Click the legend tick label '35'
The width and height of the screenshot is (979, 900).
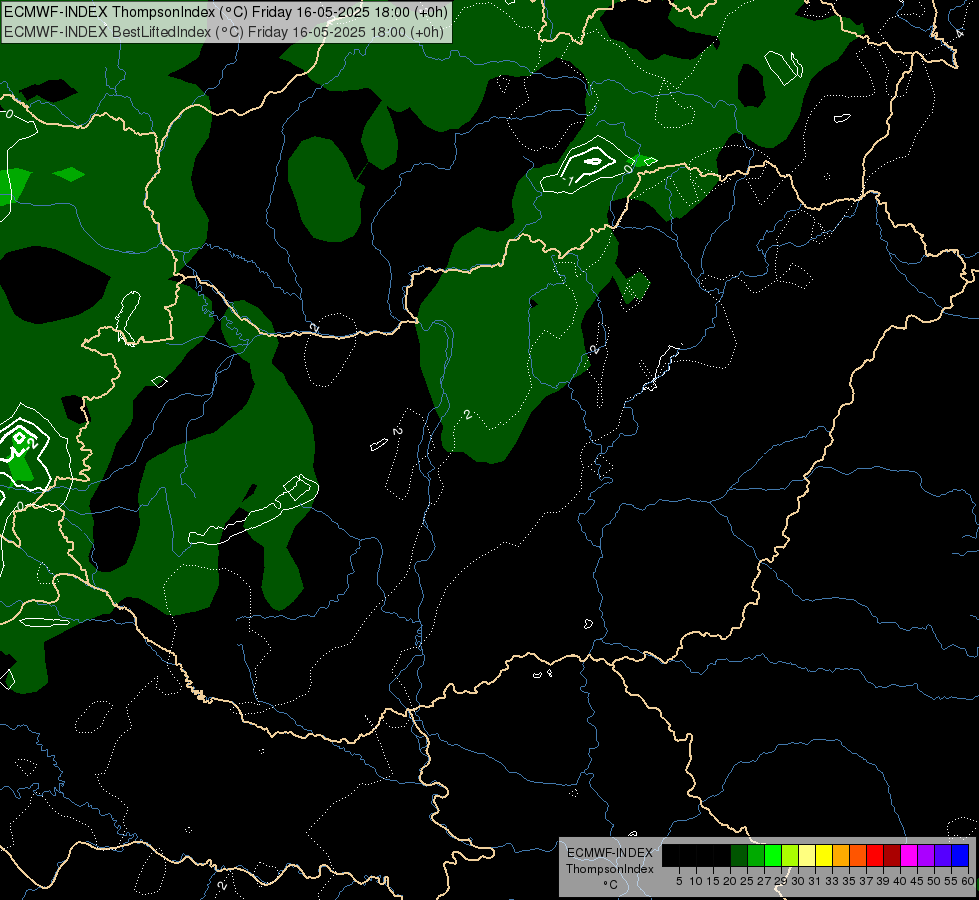pyautogui.click(x=849, y=881)
